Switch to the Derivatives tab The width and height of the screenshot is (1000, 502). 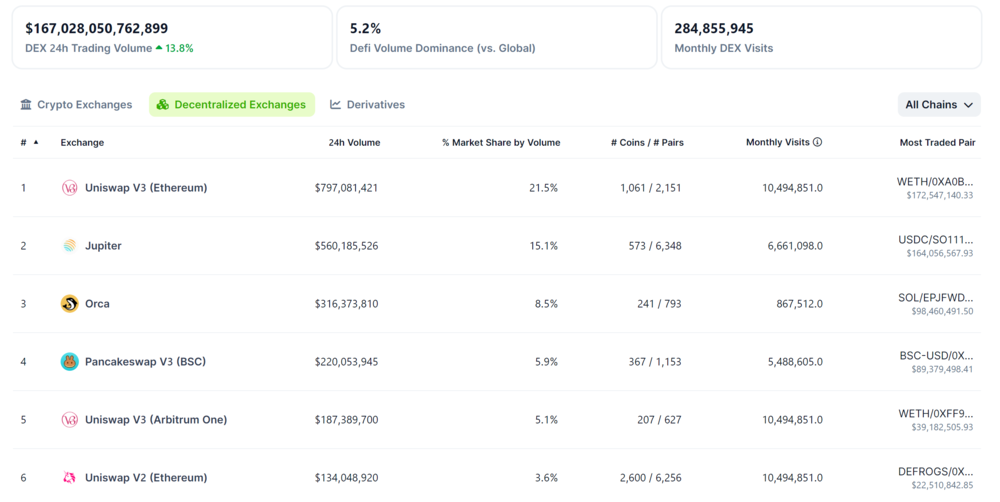click(x=367, y=105)
